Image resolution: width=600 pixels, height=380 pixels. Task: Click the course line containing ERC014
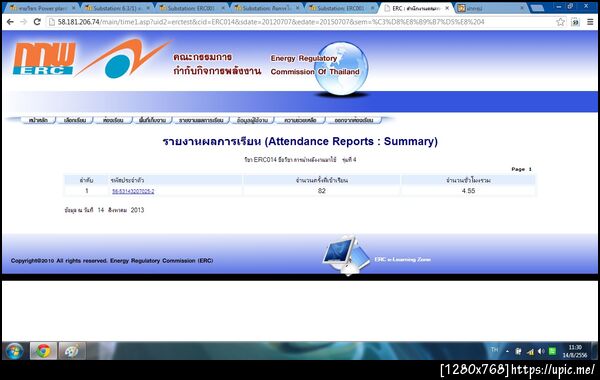[x=300, y=160]
